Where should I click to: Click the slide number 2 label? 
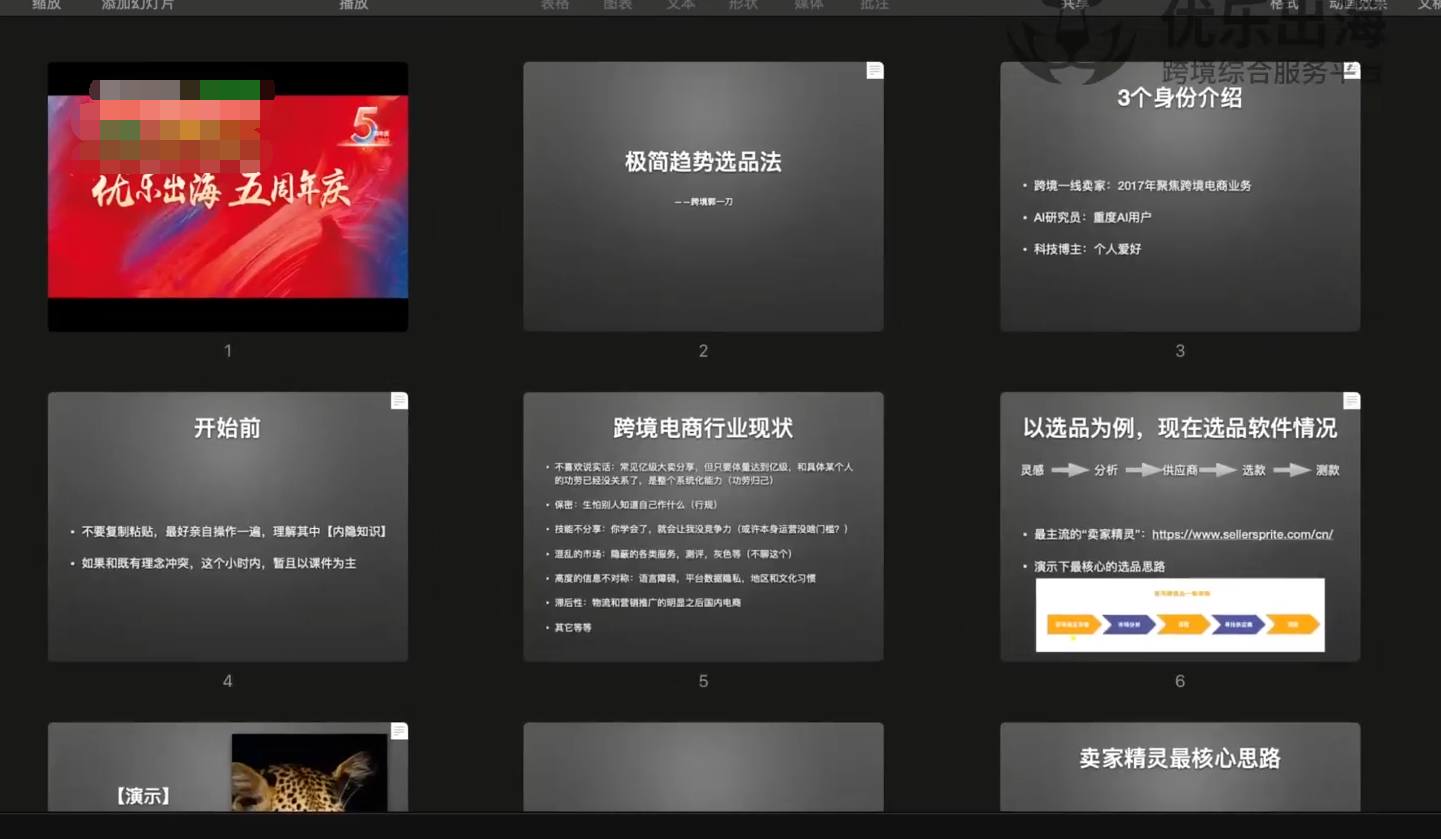tap(703, 351)
